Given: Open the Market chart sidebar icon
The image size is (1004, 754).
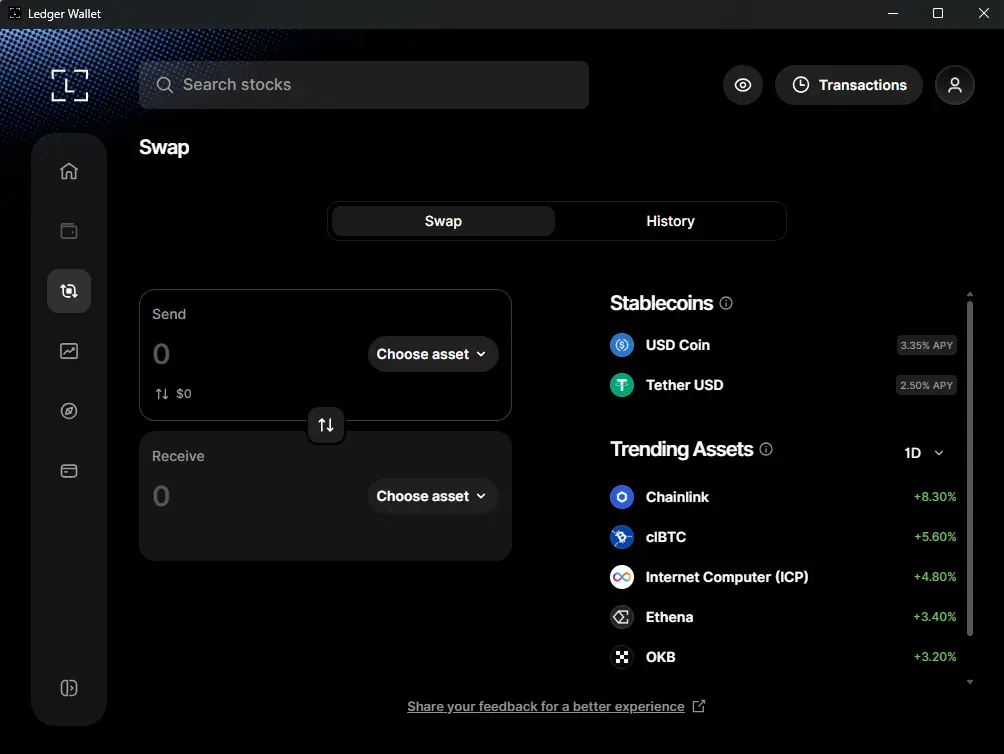Looking at the screenshot, I should coord(69,351).
